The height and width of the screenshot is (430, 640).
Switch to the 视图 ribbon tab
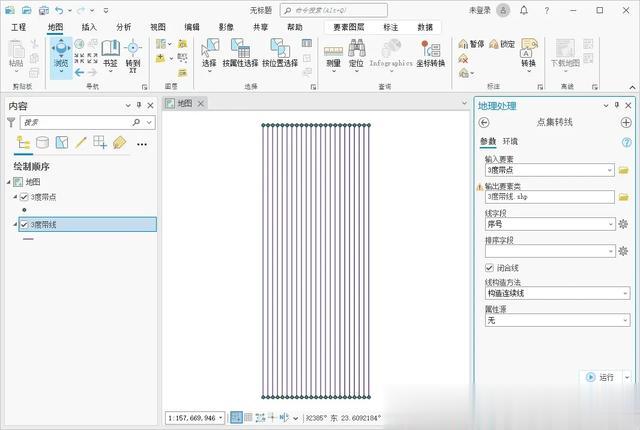(x=158, y=27)
